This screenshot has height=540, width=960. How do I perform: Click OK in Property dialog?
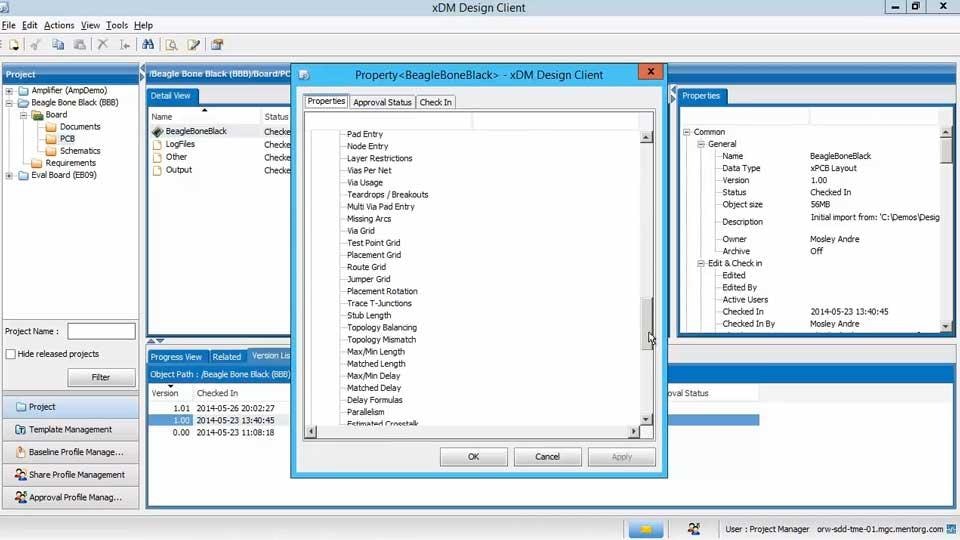[x=473, y=457]
